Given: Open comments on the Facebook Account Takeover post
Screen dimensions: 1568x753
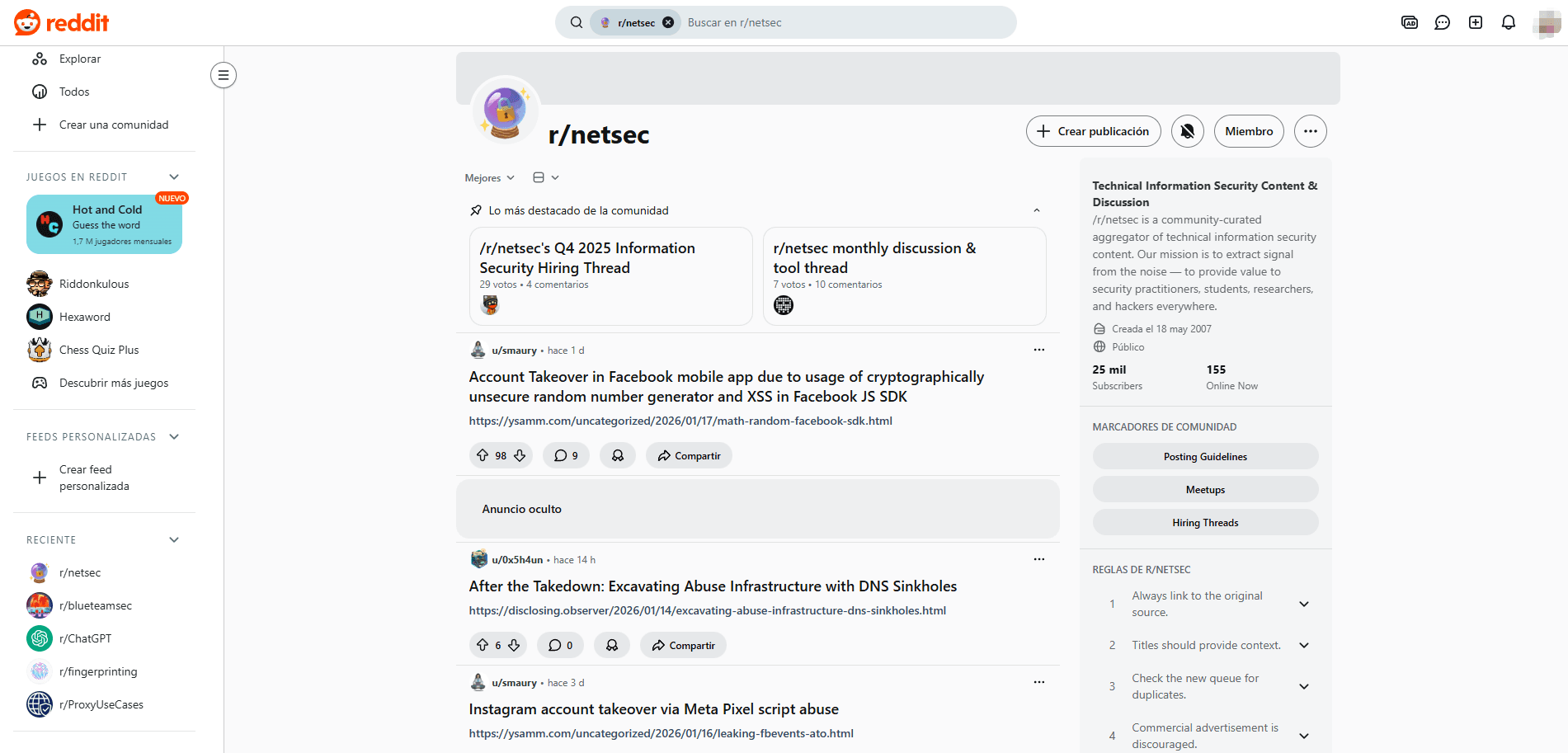Looking at the screenshot, I should click(x=566, y=455).
